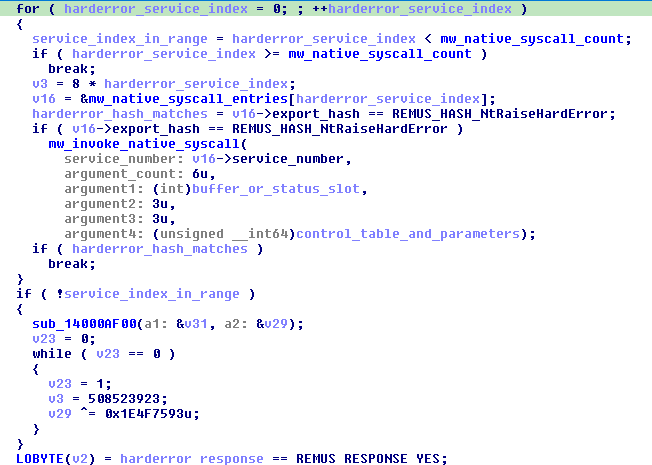This screenshot has width=652, height=465.
Task: Click 'REMUS_RESPONSE_YES' constant
Action: coord(368,458)
